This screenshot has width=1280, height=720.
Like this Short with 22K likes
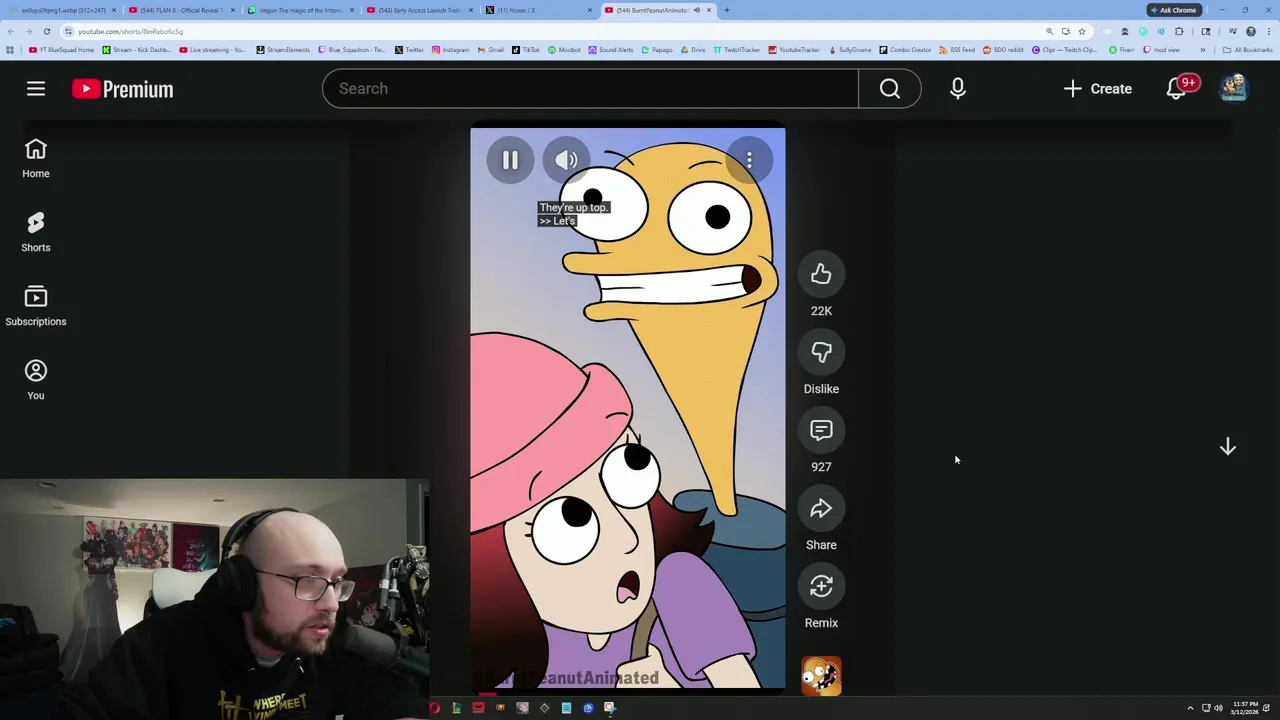point(821,275)
